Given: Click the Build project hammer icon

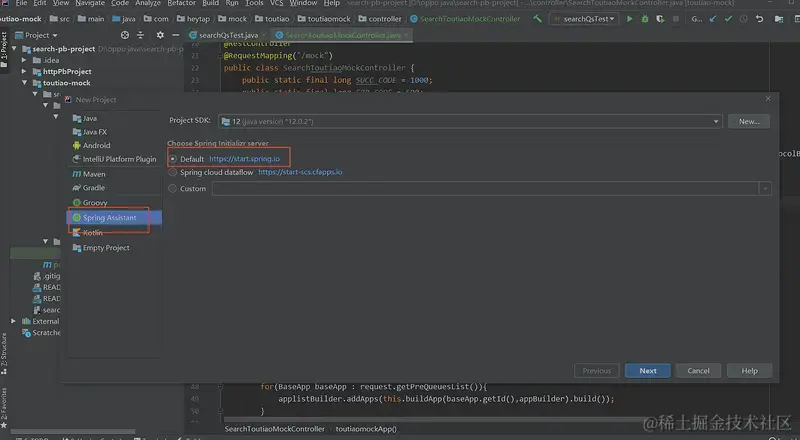Looking at the screenshot, I should coord(537,19).
